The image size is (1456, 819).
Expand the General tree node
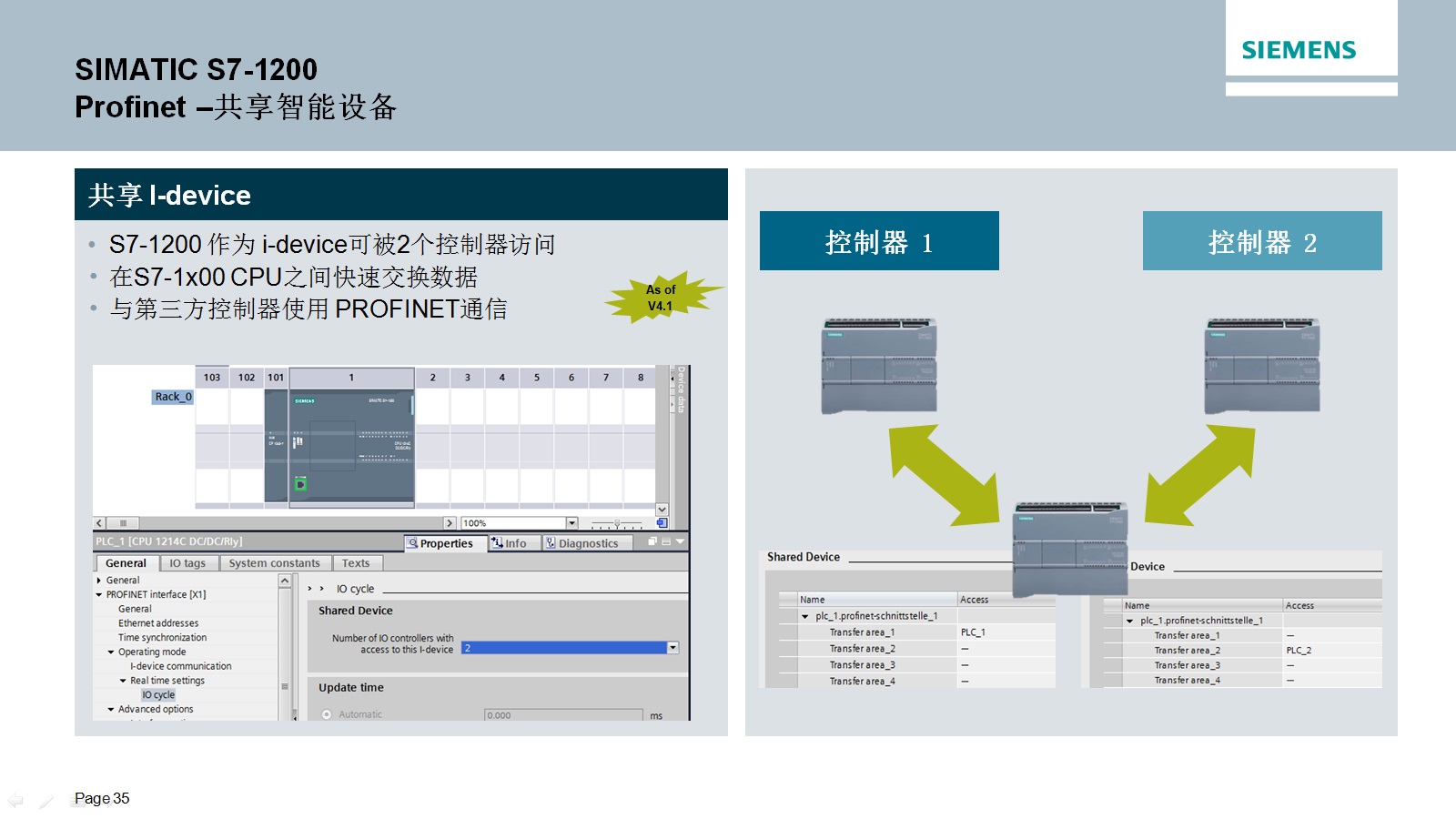[99, 581]
